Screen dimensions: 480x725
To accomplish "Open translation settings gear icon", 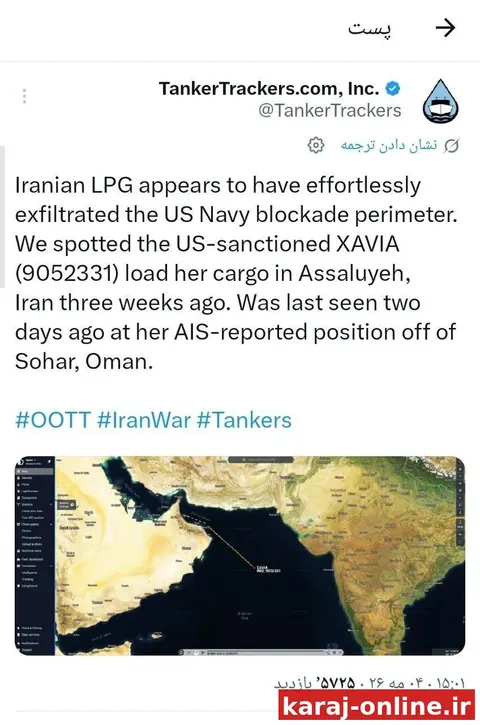I will 316,145.
